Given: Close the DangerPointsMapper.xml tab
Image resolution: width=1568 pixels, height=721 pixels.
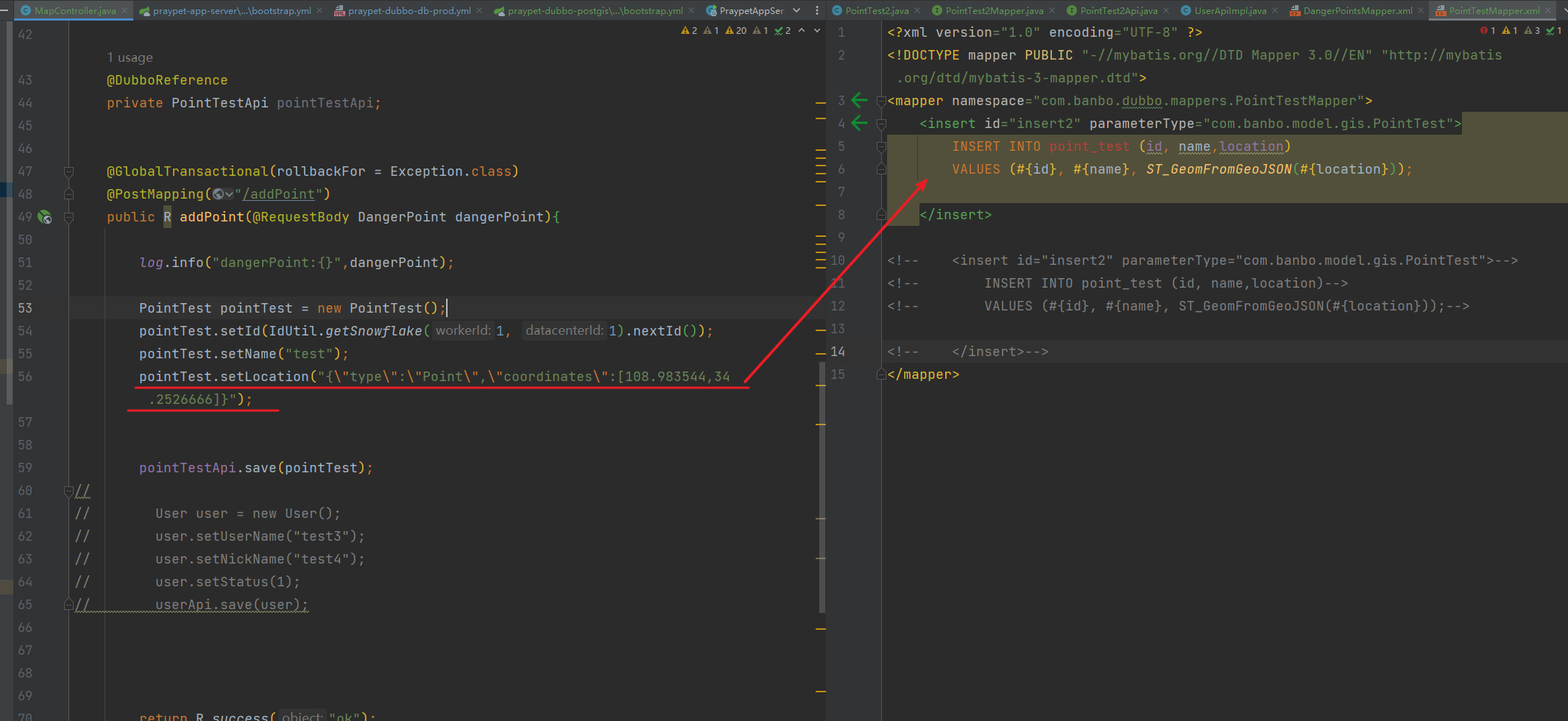Looking at the screenshot, I should pyautogui.click(x=1421, y=10).
